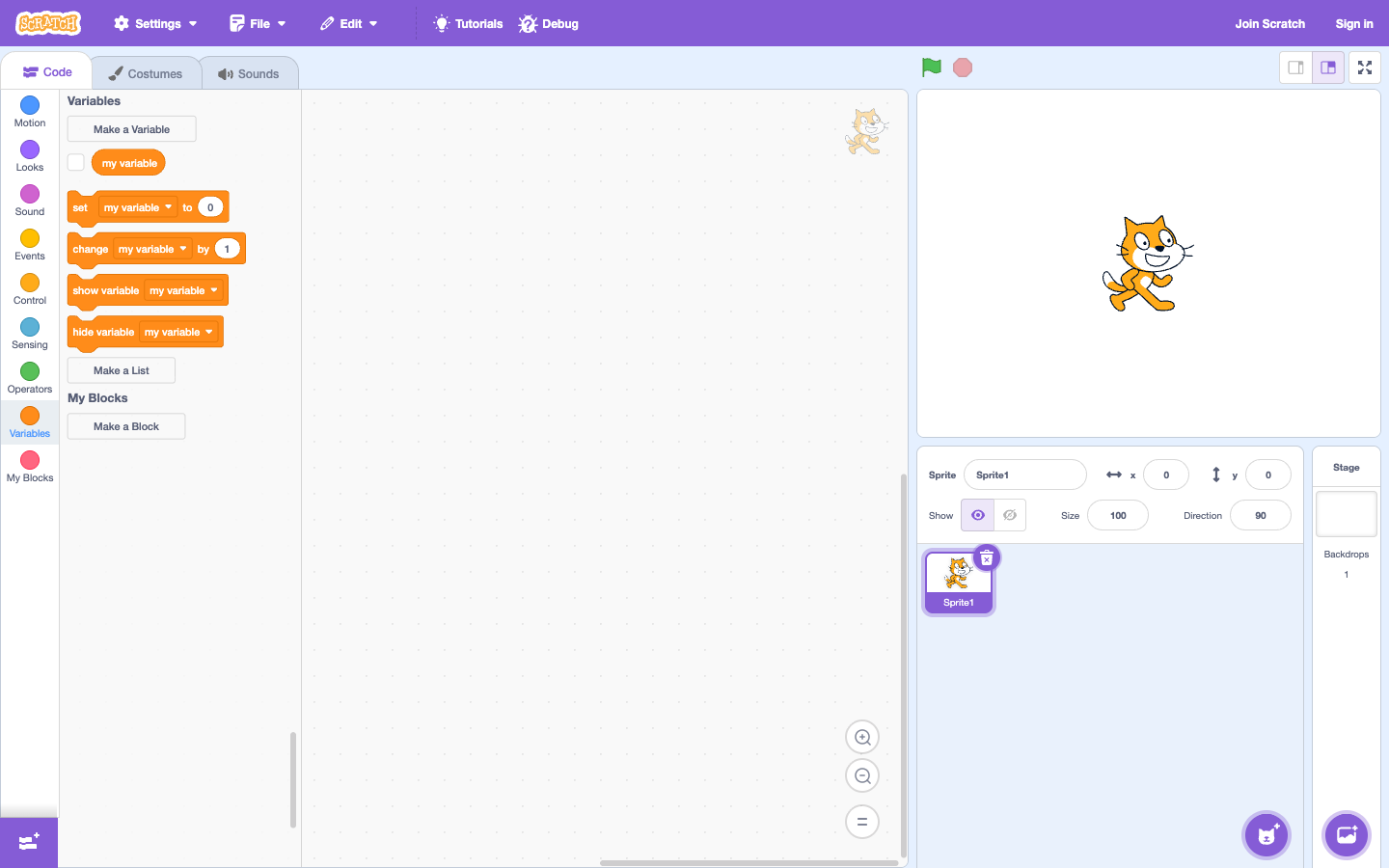This screenshot has width=1389, height=868.
Task: Show the sprite using eye icon
Action: [977, 515]
